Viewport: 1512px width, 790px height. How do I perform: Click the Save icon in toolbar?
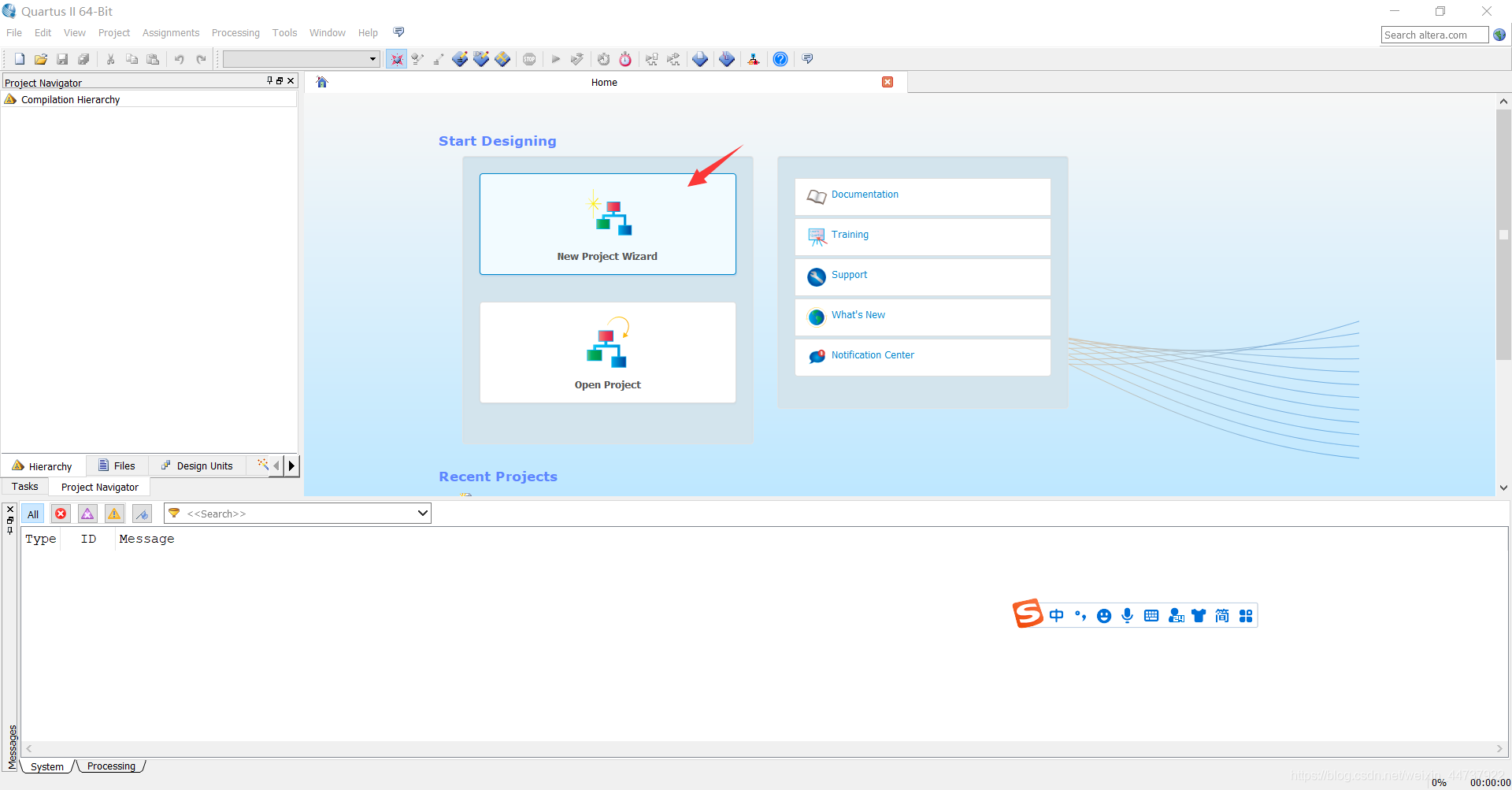coord(62,59)
